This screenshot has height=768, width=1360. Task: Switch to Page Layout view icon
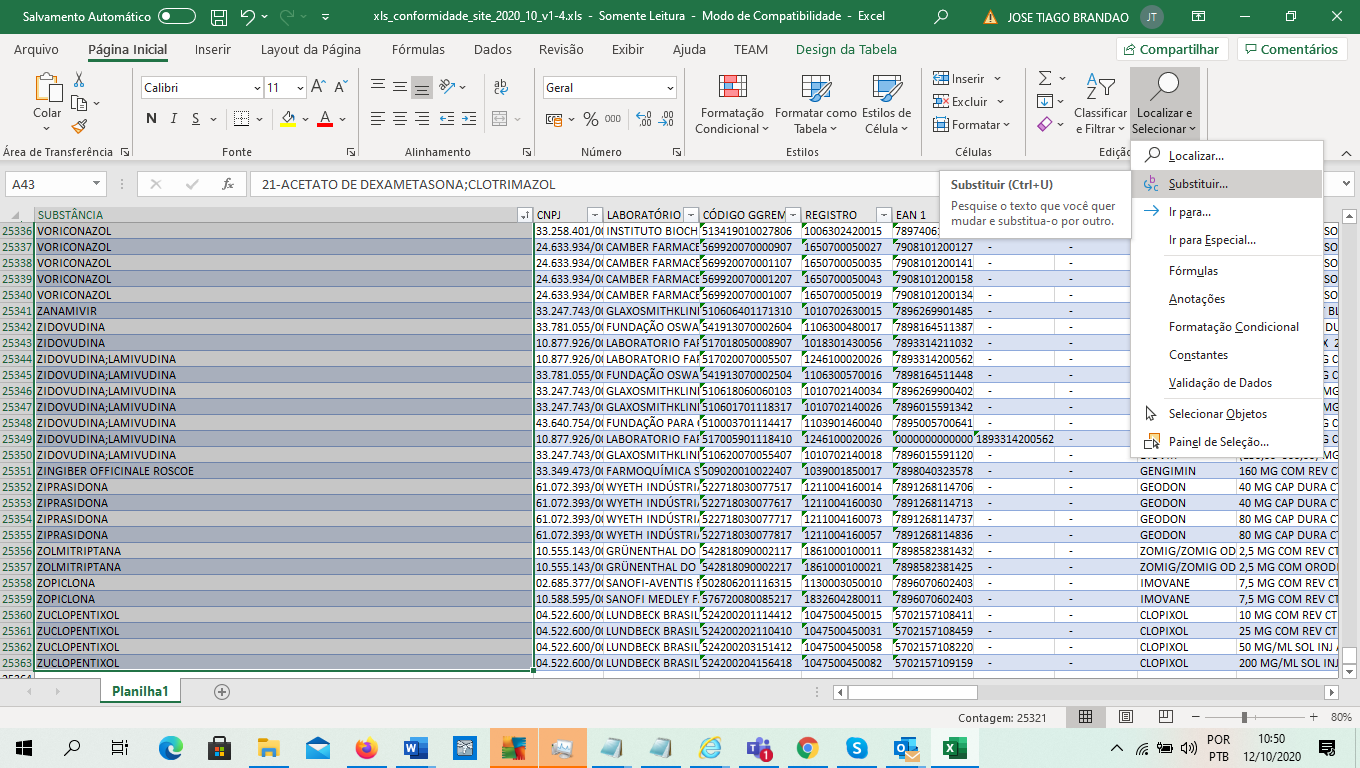(x=1128, y=717)
